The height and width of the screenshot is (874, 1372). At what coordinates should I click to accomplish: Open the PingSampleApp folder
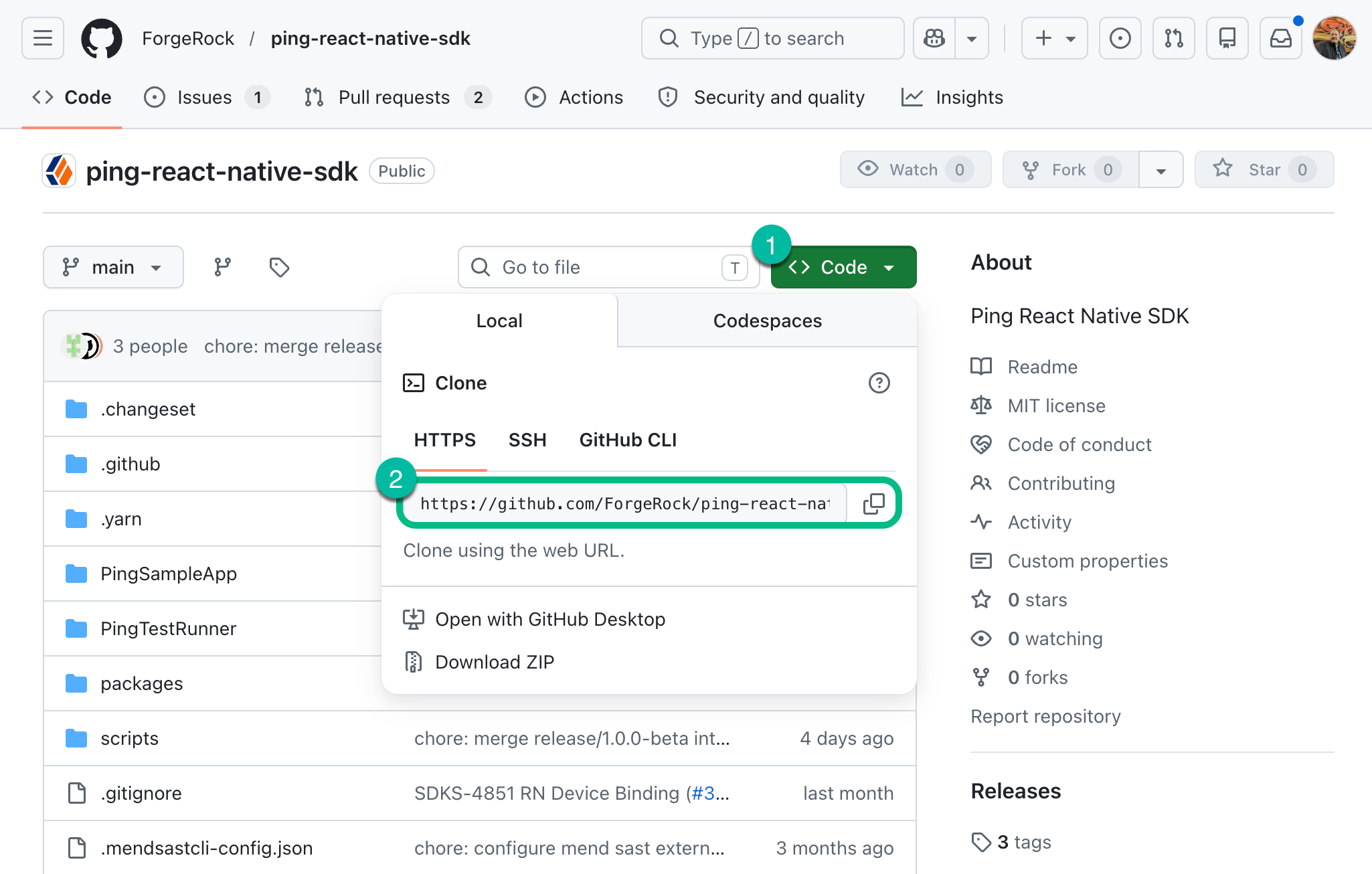coord(169,574)
